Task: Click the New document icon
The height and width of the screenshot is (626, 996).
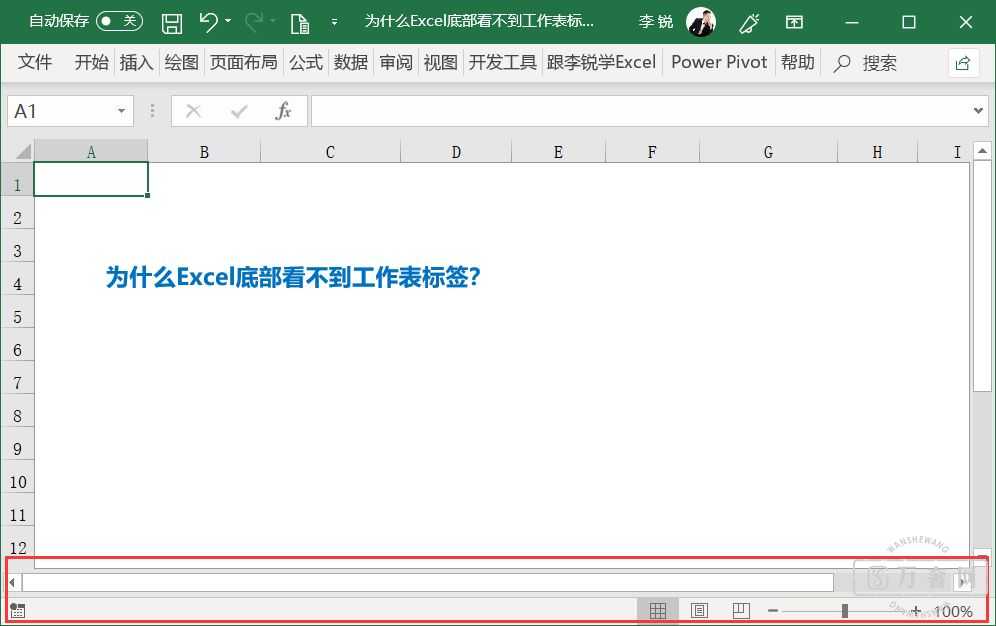Action: pyautogui.click(x=299, y=22)
